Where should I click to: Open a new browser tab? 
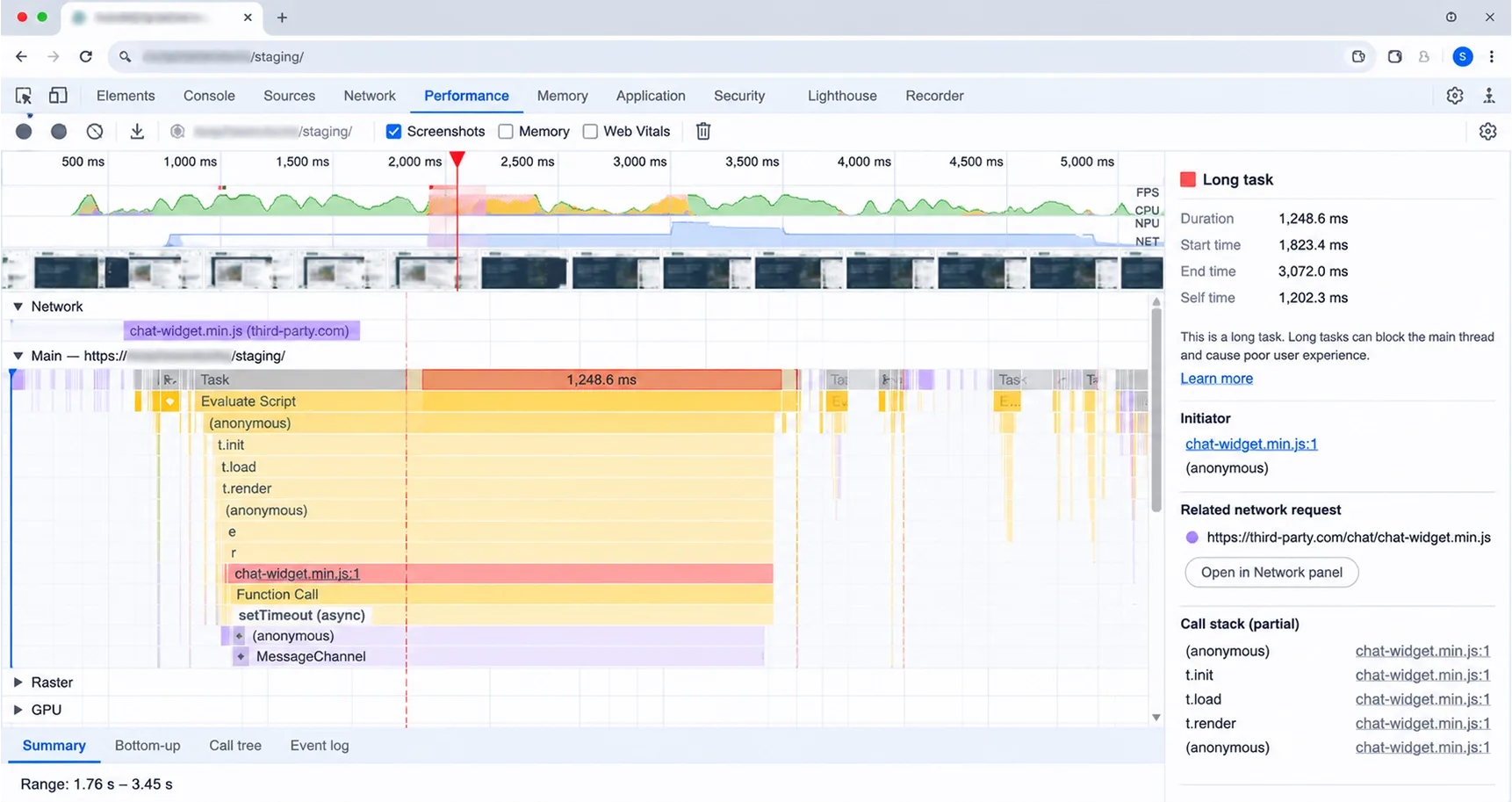click(x=282, y=17)
